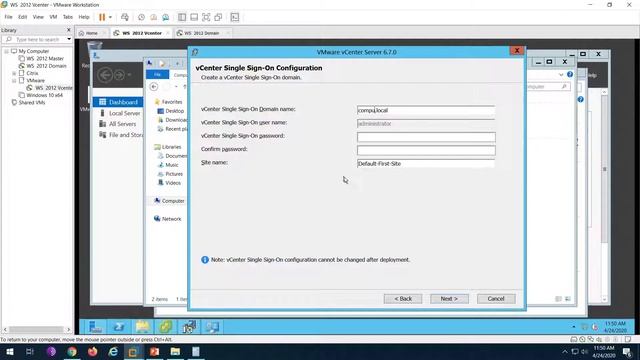Open the library search filter dropdown
The image size is (640, 360).
(69, 40)
